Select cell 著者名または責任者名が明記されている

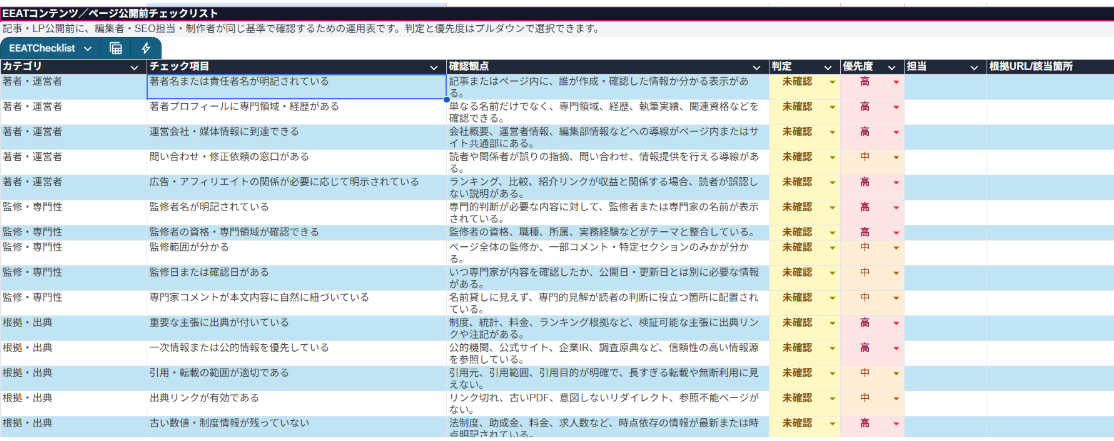point(296,87)
